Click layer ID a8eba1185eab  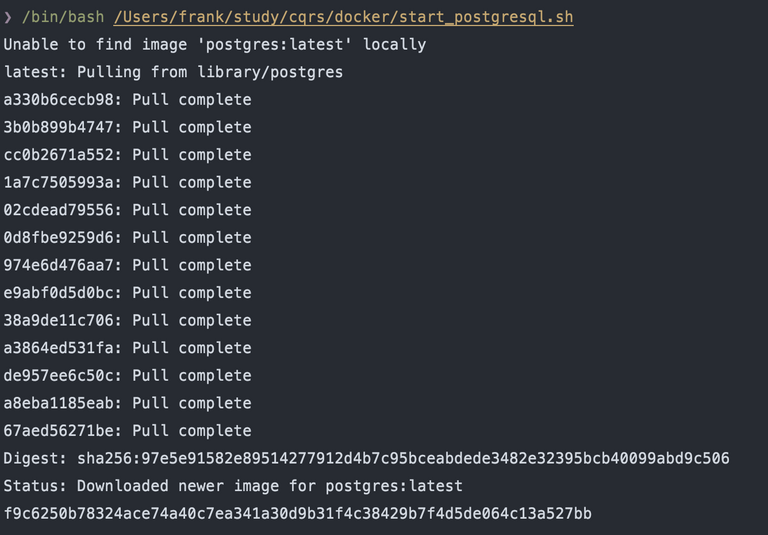tap(59, 403)
